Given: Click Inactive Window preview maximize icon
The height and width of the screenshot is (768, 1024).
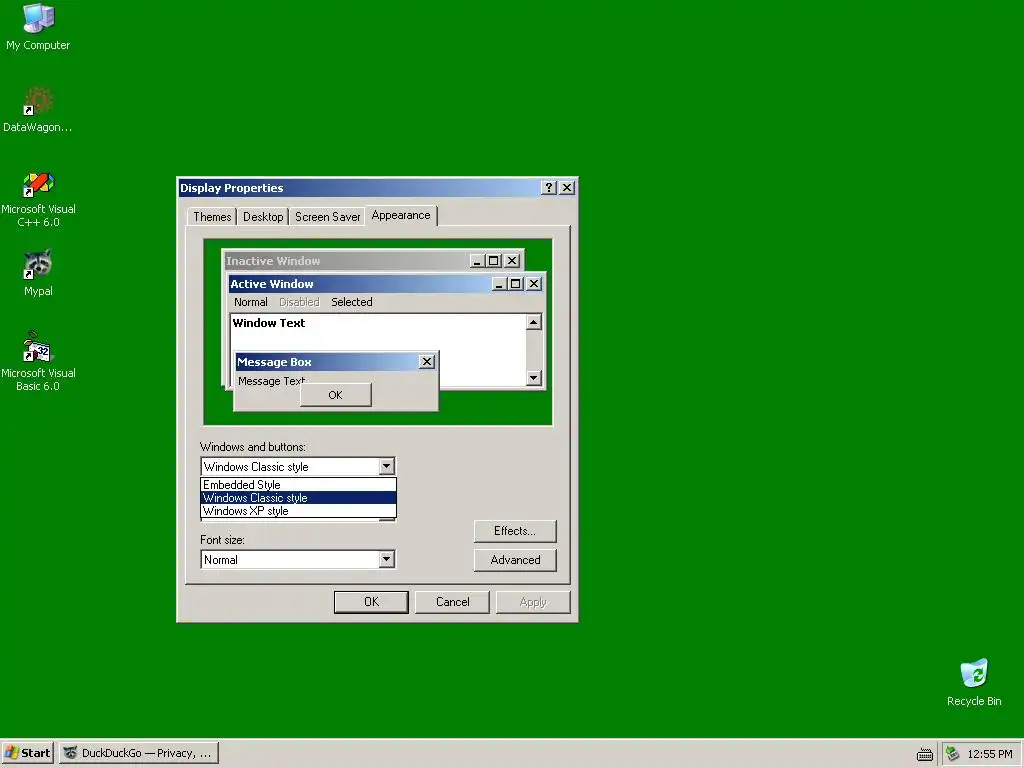Looking at the screenshot, I should click(494, 261).
